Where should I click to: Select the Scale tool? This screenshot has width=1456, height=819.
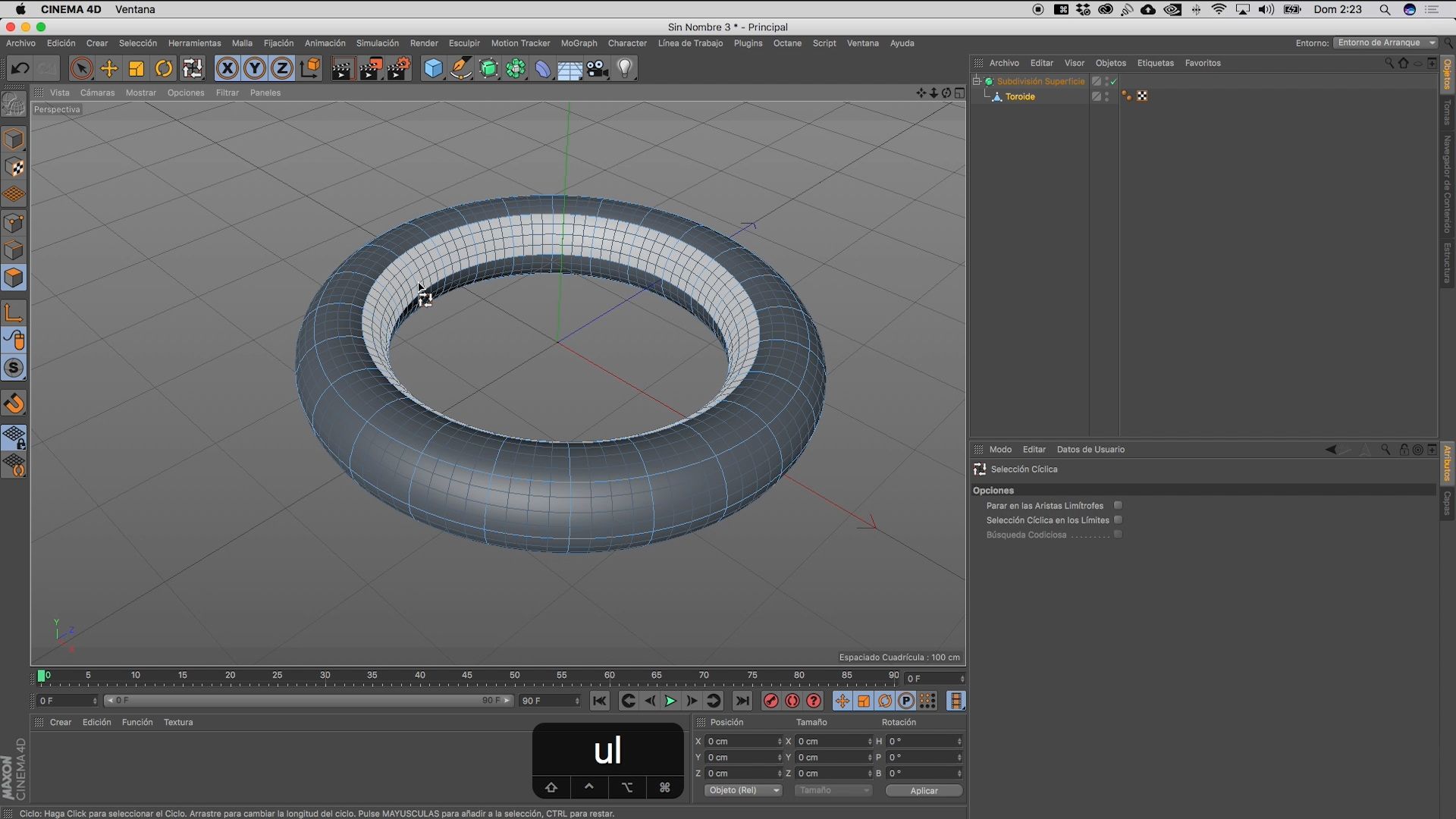click(136, 69)
